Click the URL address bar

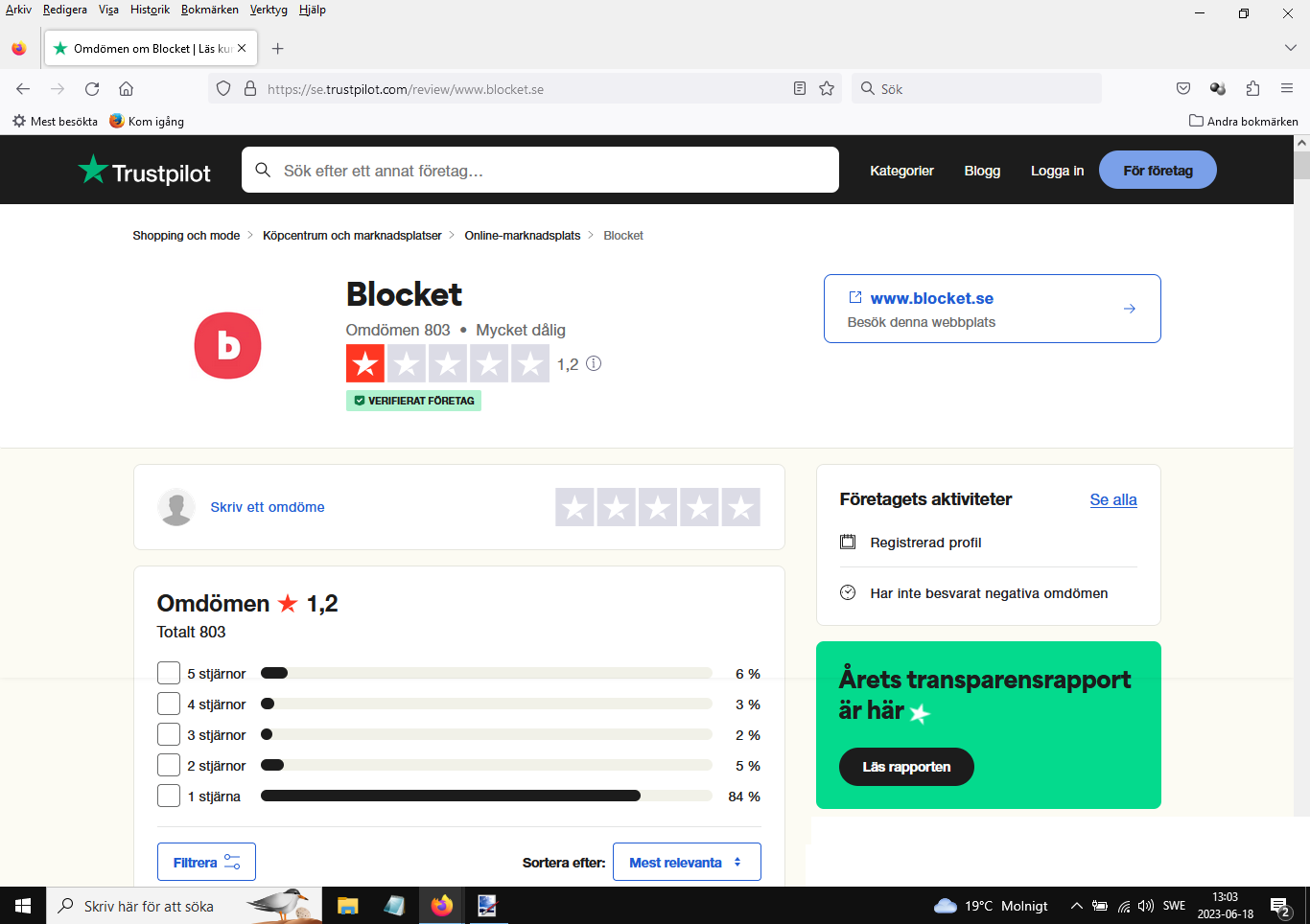523,89
